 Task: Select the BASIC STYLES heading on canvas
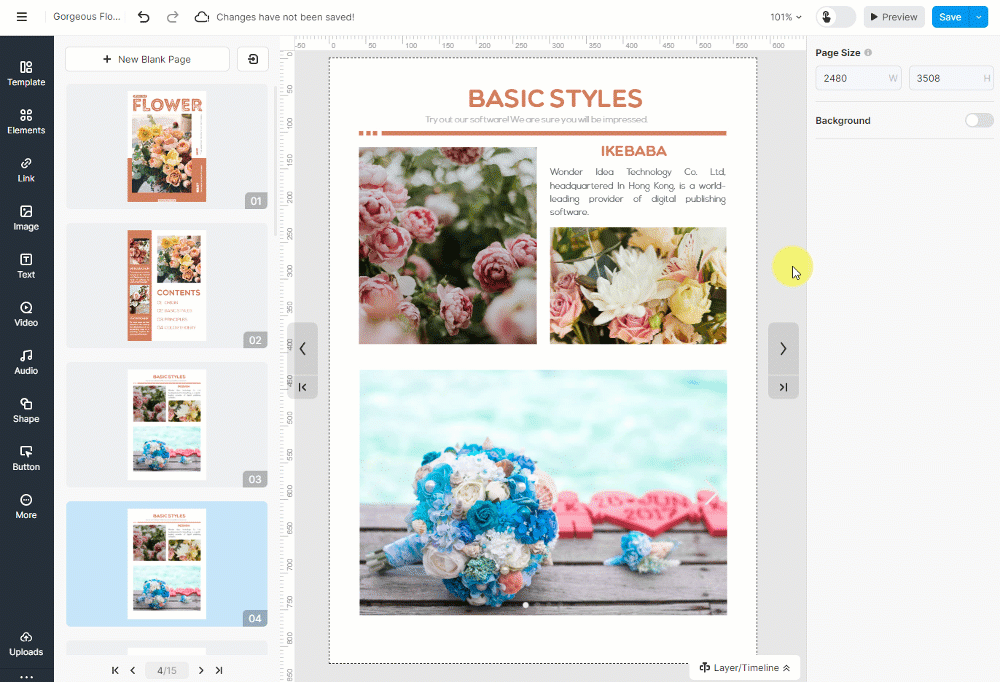pyautogui.click(x=555, y=98)
